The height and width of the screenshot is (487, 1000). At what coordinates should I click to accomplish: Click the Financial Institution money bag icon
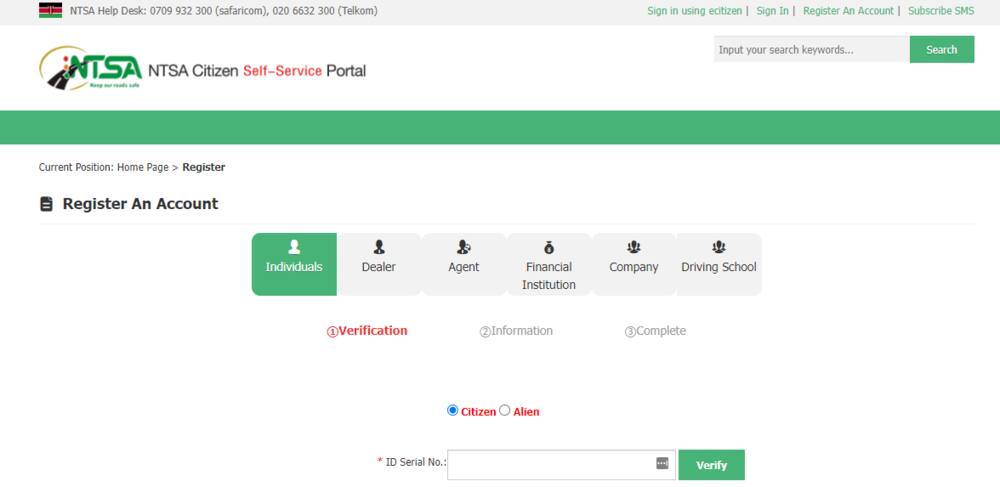[549, 247]
